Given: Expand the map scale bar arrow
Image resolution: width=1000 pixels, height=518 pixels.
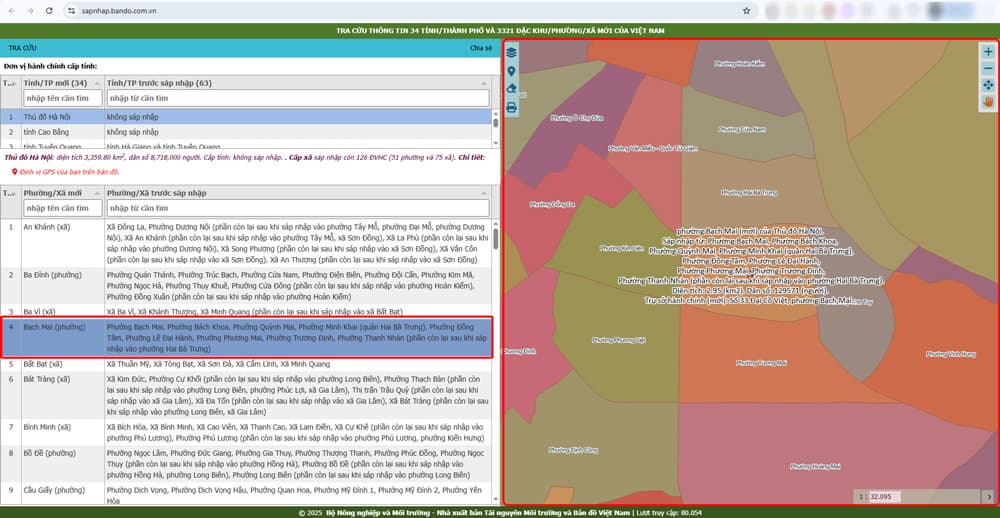Looking at the screenshot, I should pyautogui.click(x=988, y=496).
